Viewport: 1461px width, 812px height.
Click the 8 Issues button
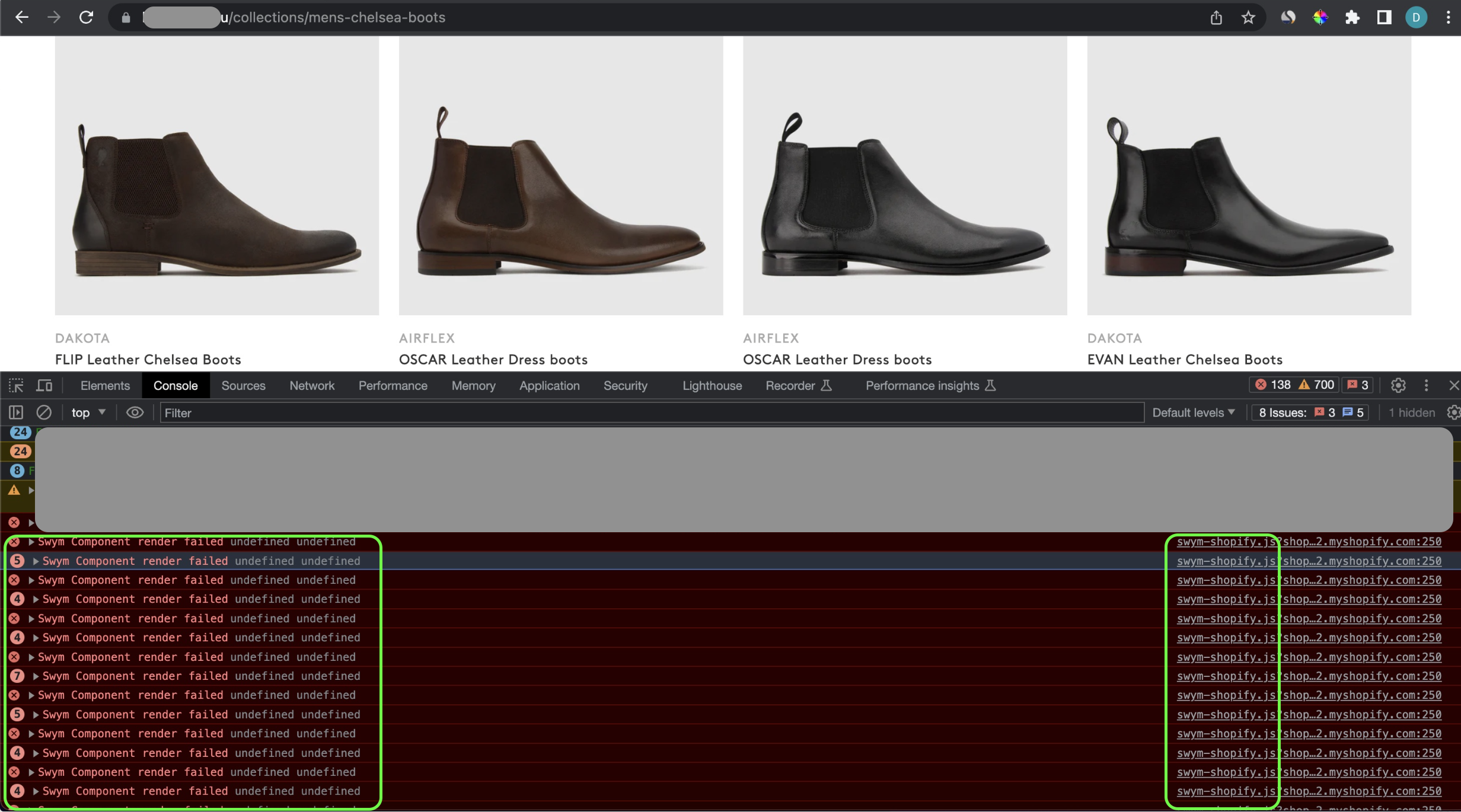point(1310,413)
